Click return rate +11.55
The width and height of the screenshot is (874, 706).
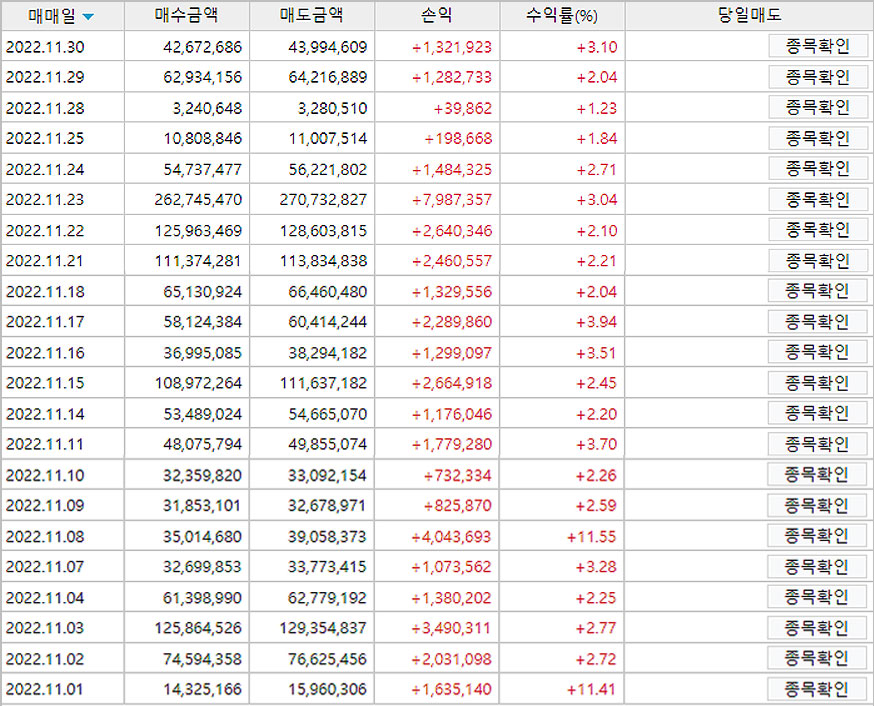(x=591, y=537)
